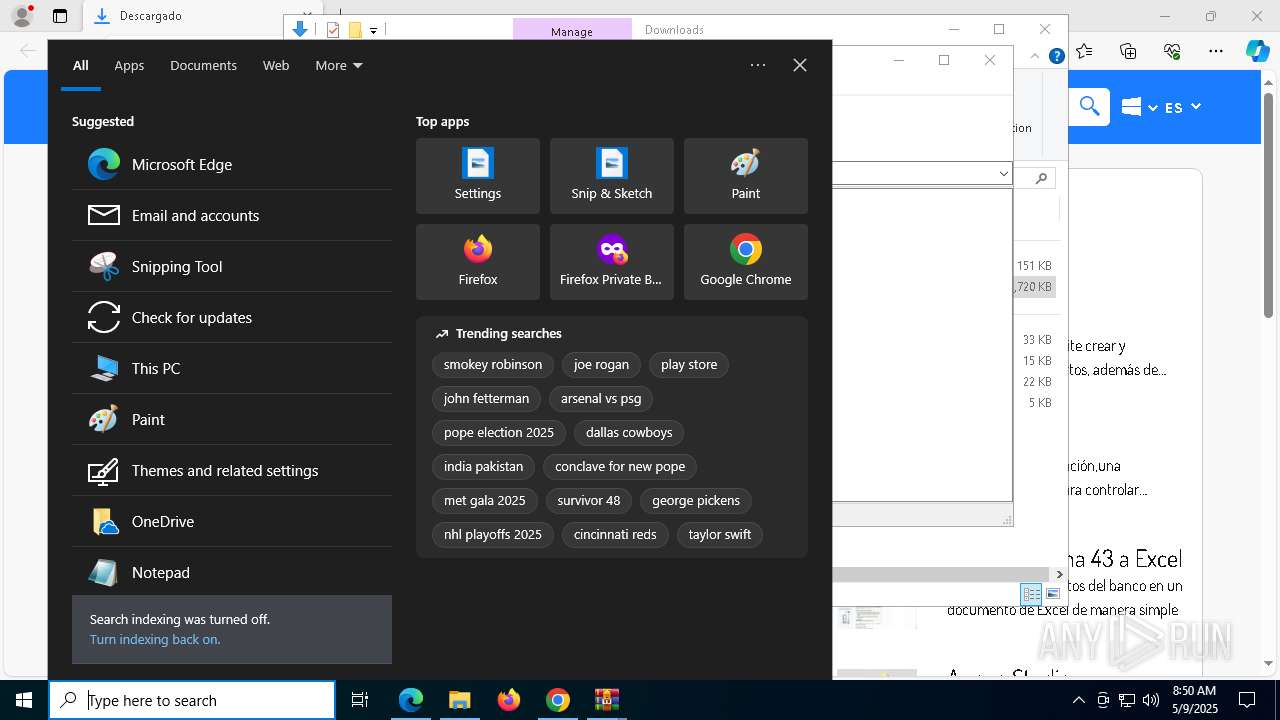Select the nhl playoffs 2025 chip
The height and width of the screenshot is (720, 1280).
[x=493, y=534]
